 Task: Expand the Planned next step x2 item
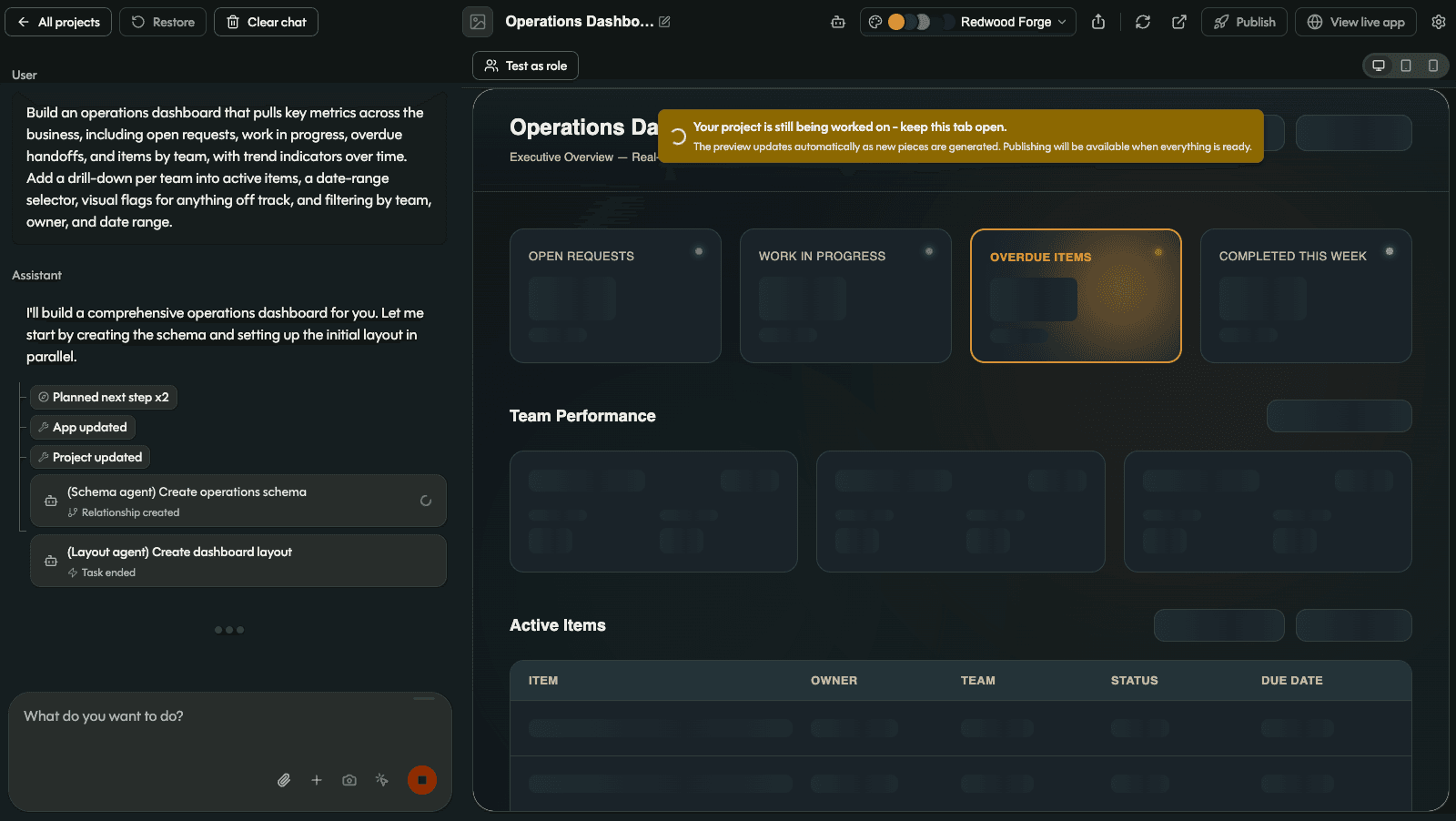tap(104, 397)
